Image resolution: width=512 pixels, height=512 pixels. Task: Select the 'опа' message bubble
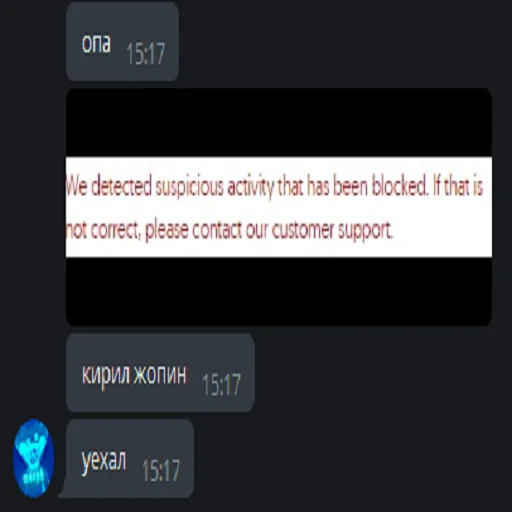122,41
